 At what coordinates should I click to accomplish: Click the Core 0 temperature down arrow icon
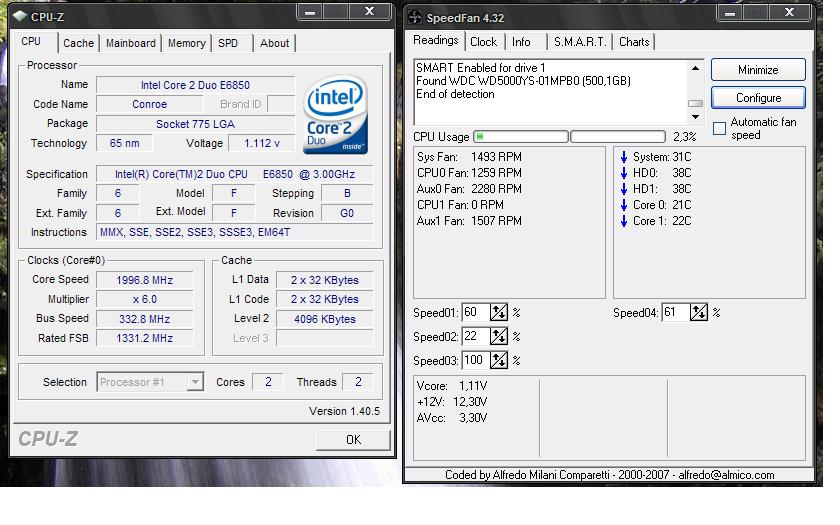624,205
